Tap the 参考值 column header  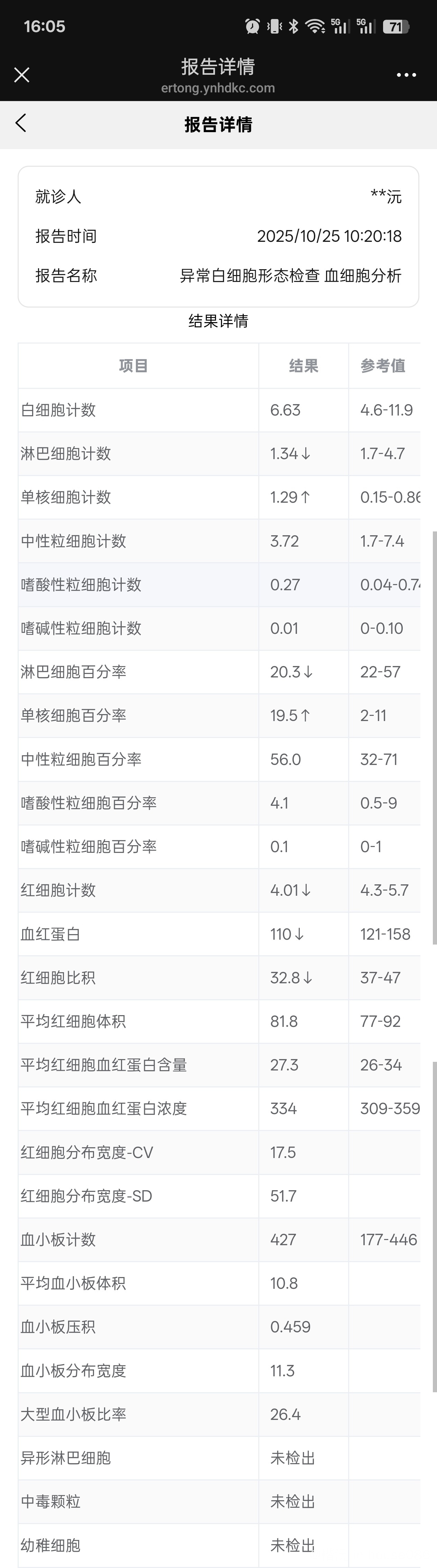383,366
